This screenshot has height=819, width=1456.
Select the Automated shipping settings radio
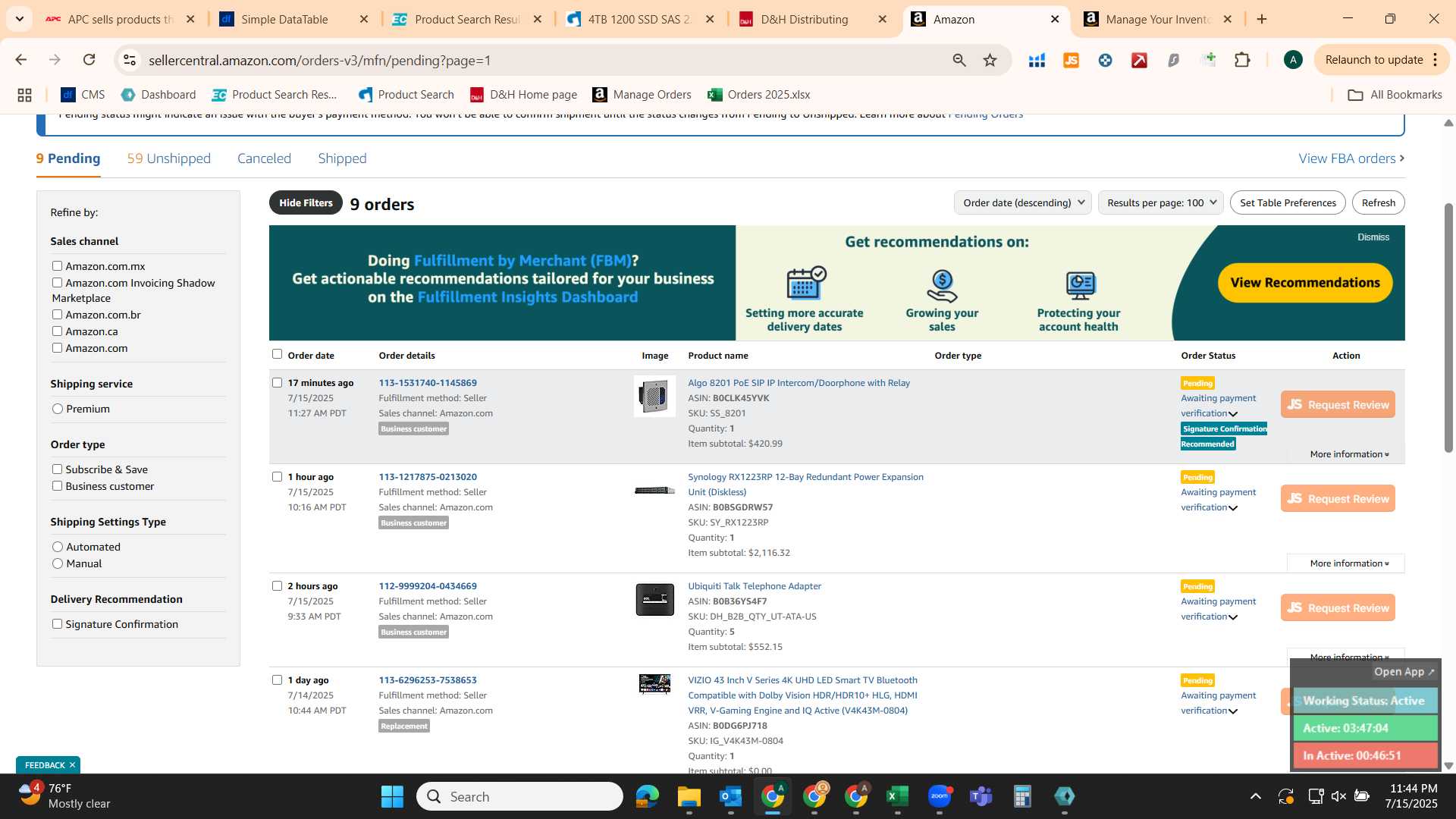[58, 547]
